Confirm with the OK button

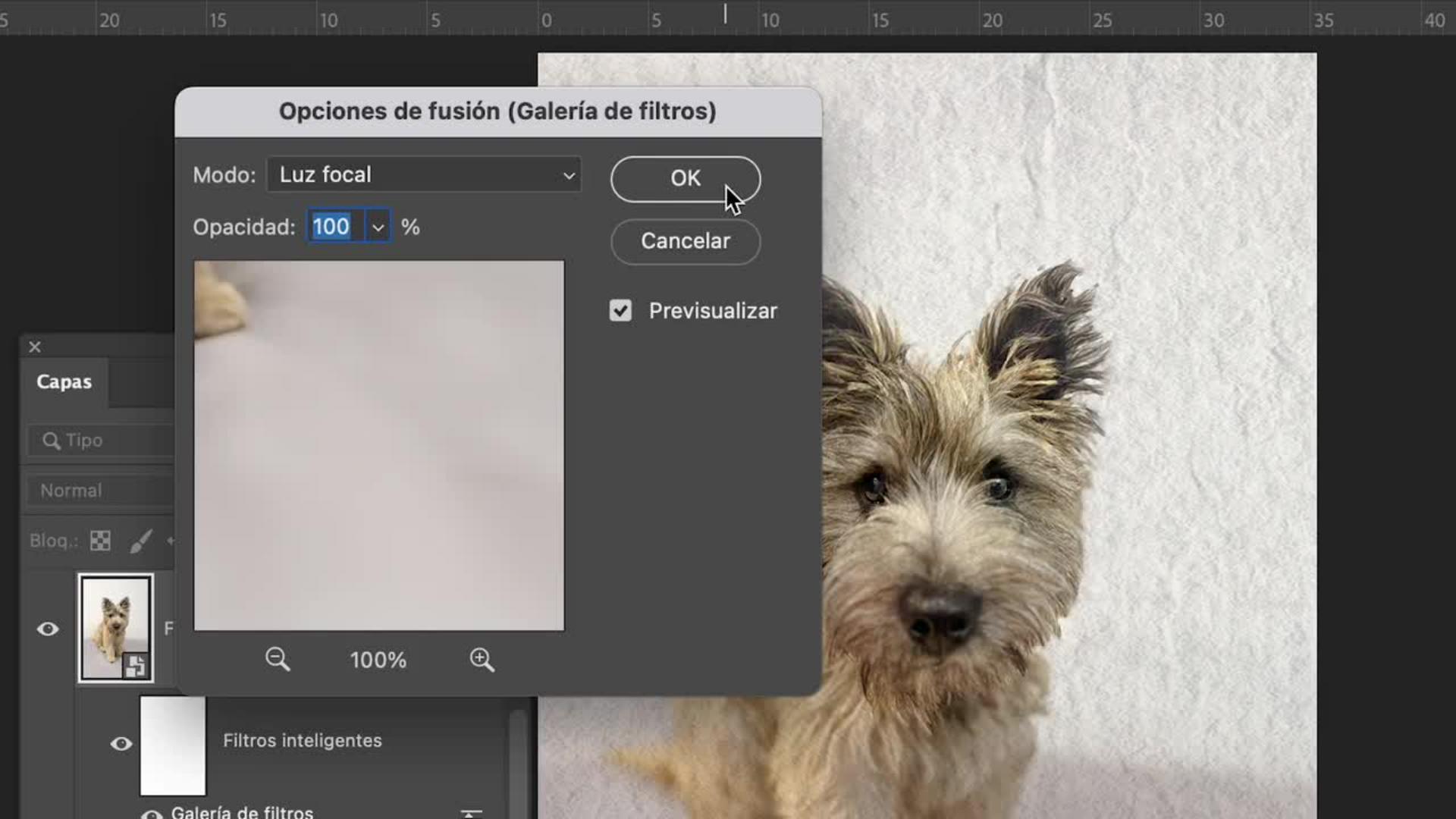[685, 179]
